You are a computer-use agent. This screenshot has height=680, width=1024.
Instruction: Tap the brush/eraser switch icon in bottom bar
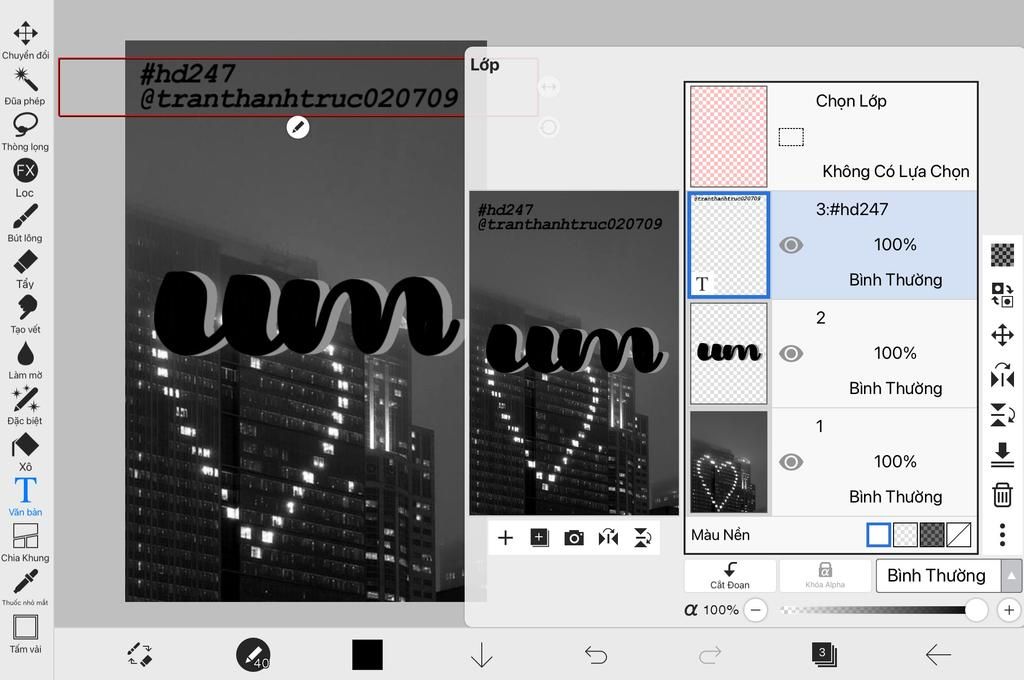pos(139,655)
